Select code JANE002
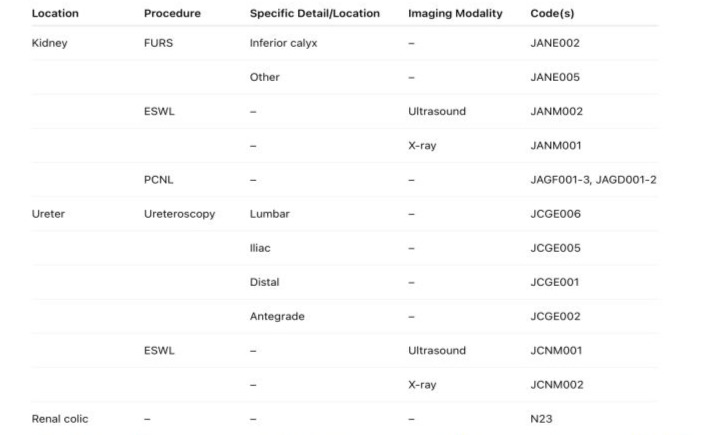 [x=555, y=43]
